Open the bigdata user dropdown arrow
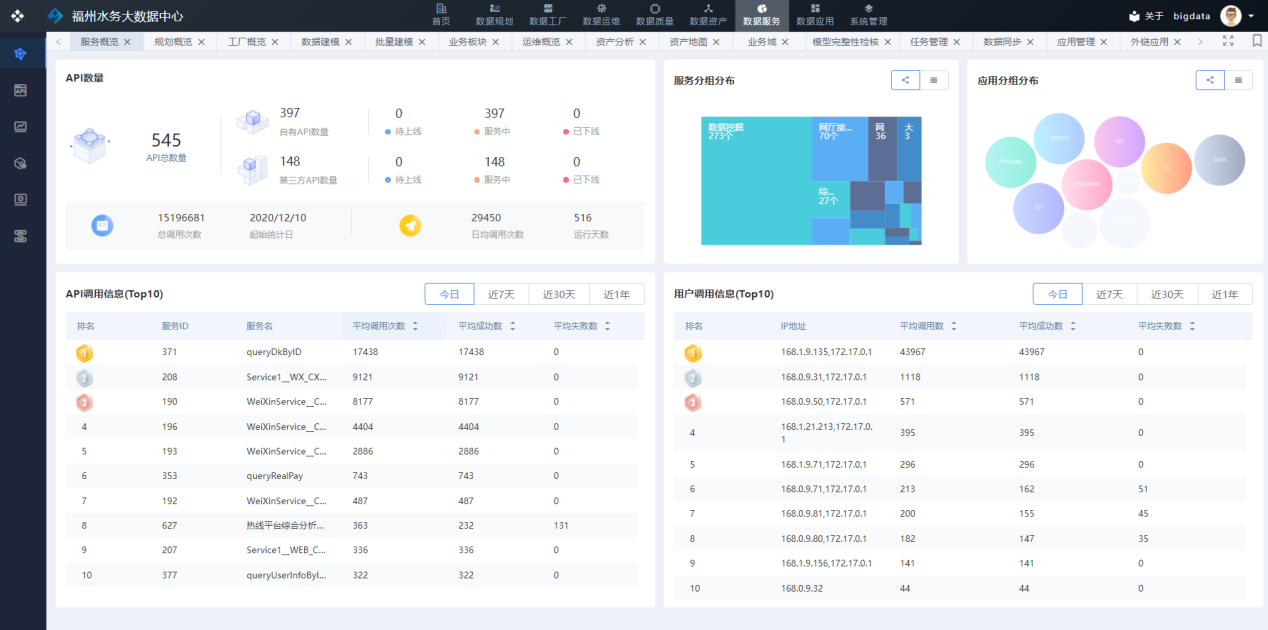Image resolution: width=1268 pixels, height=630 pixels. point(1251,16)
